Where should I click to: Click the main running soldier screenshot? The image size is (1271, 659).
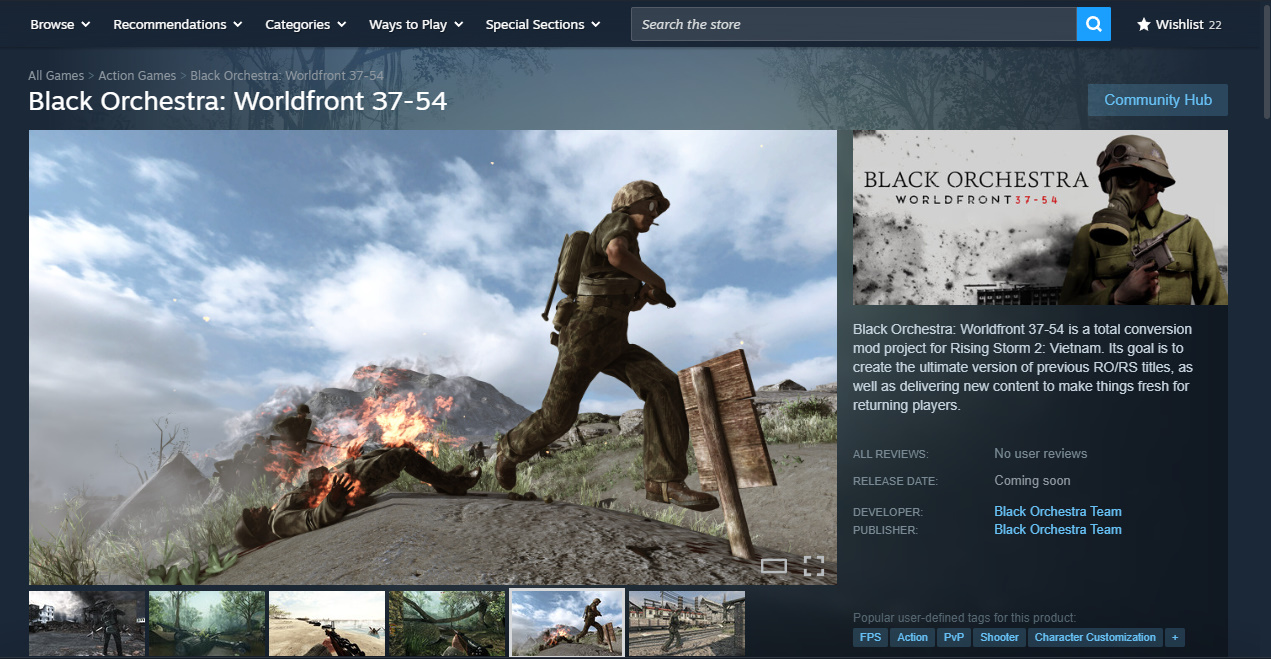point(433,357)
